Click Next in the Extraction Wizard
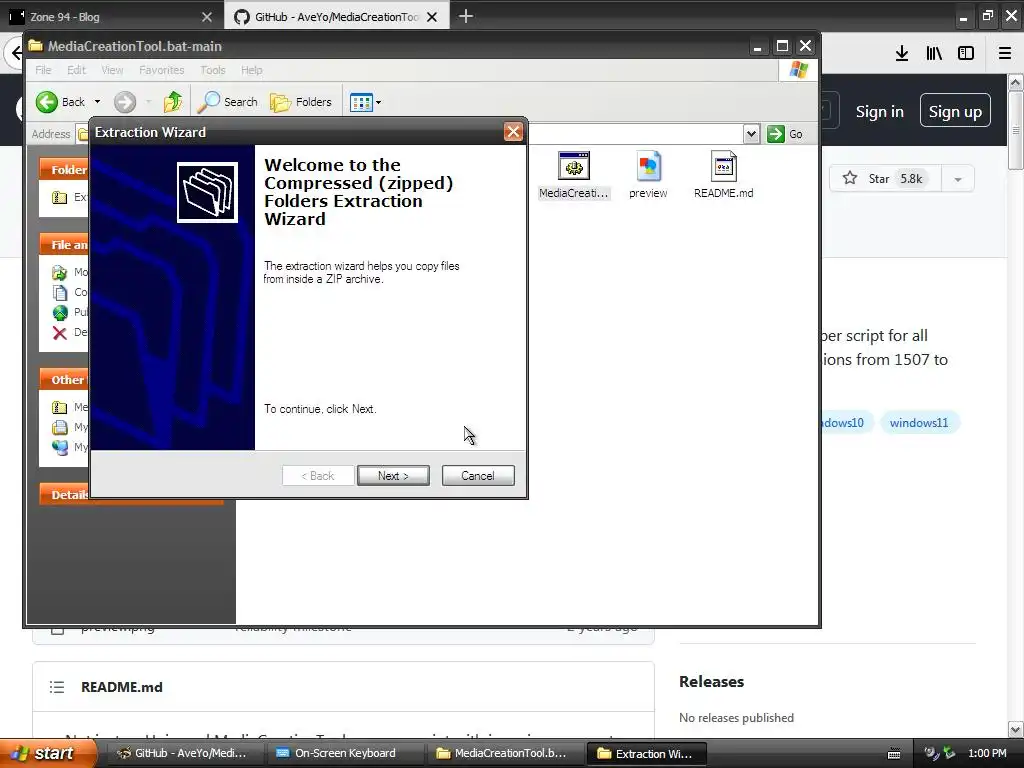 click(393, 475)
